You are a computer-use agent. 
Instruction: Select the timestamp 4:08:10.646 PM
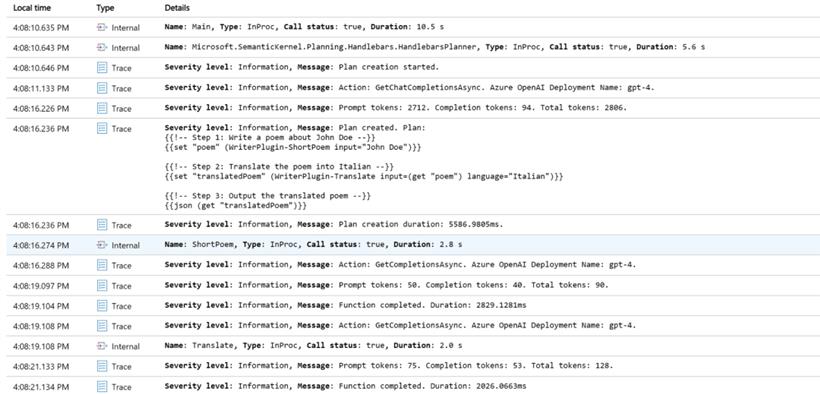(x=41, y=68)
